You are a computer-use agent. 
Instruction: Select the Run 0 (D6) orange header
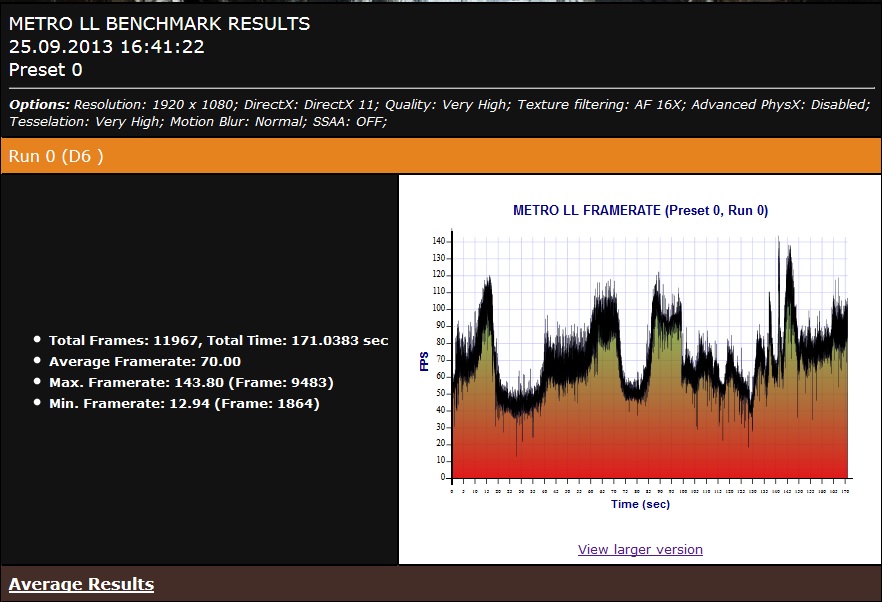coord(441,156)
